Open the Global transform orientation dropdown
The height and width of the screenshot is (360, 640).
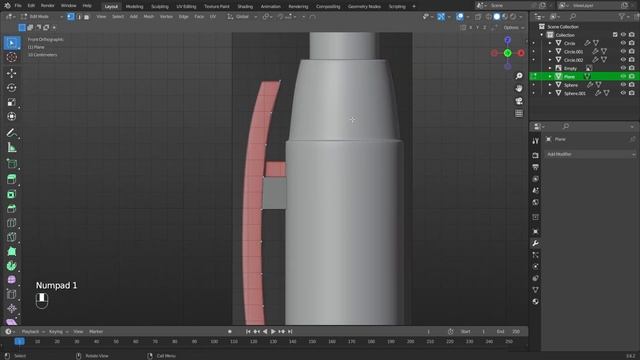click(242, 17)
